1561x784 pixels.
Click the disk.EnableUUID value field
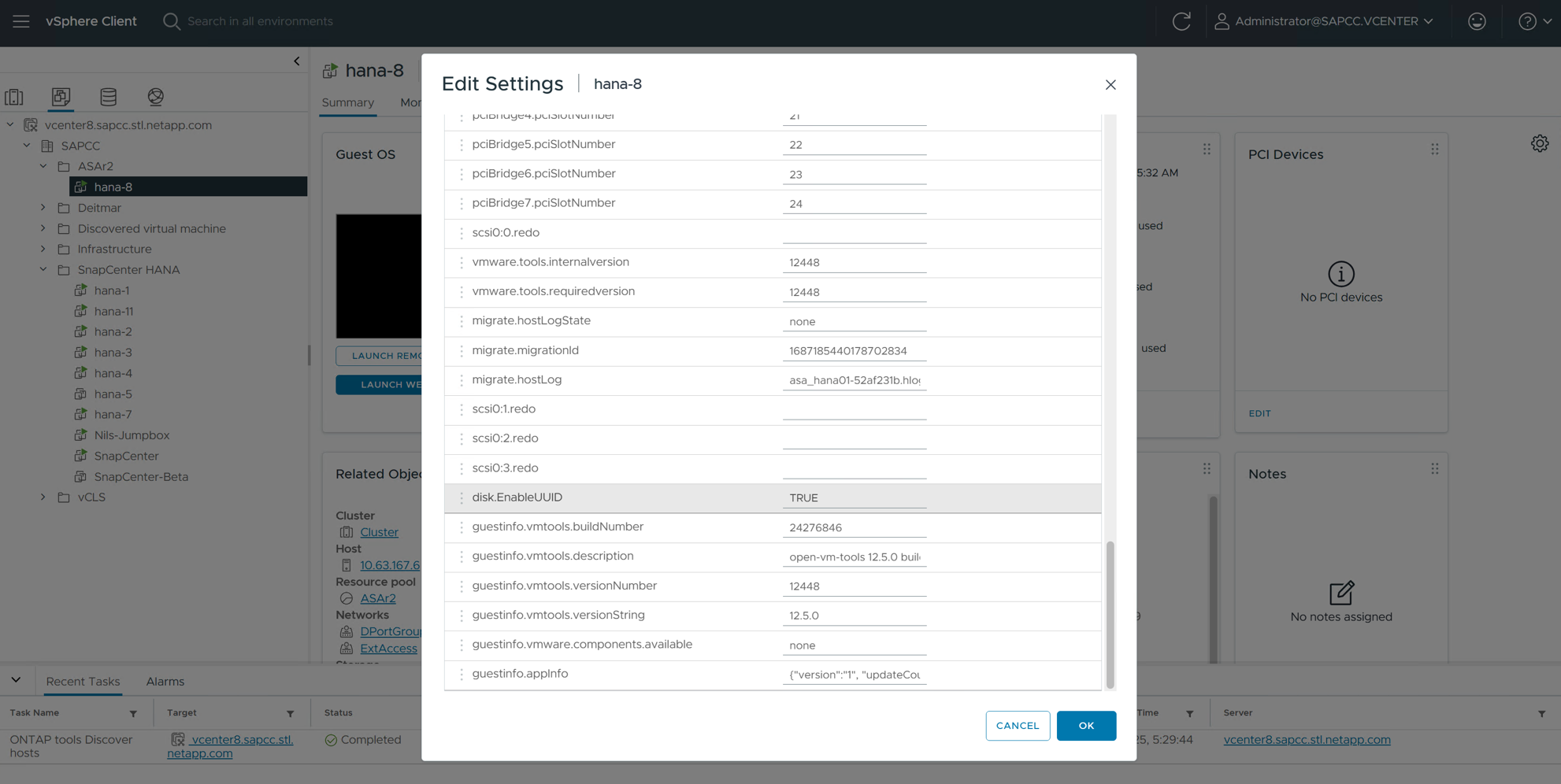pyautogui.click(x=854, y=498)
